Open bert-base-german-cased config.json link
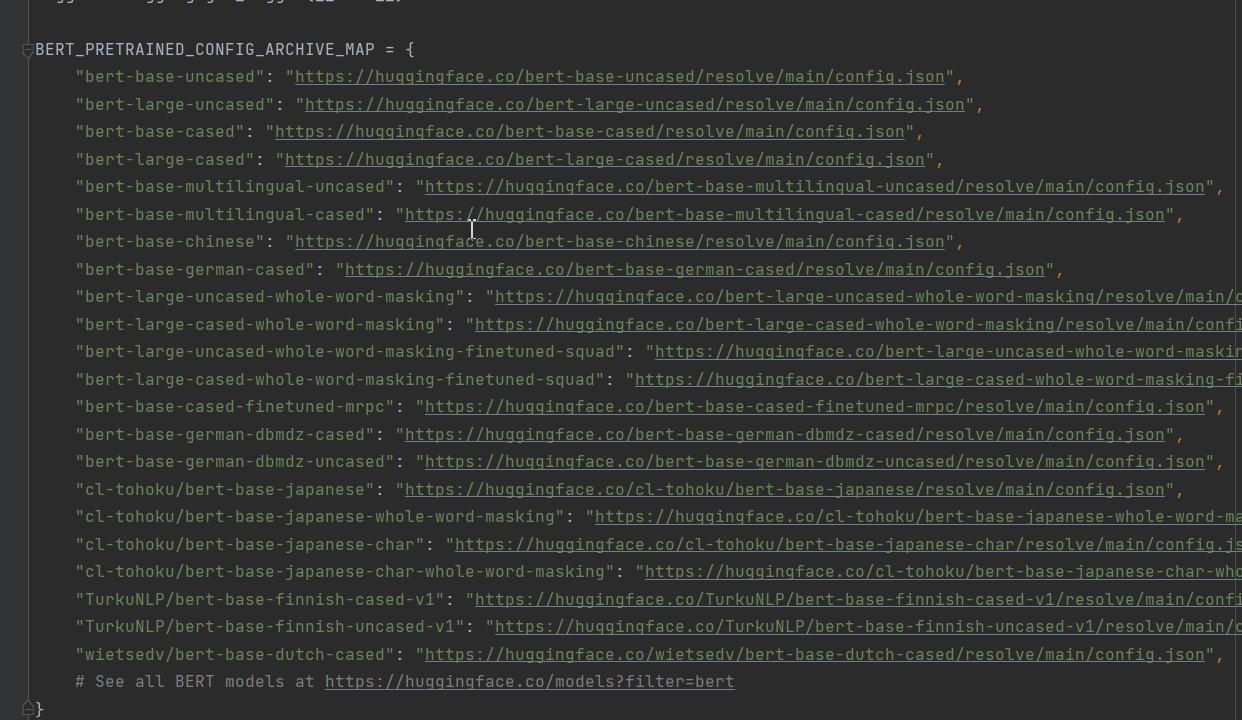Viewport: 1242px width, 720px height. (x=695, y=270)
